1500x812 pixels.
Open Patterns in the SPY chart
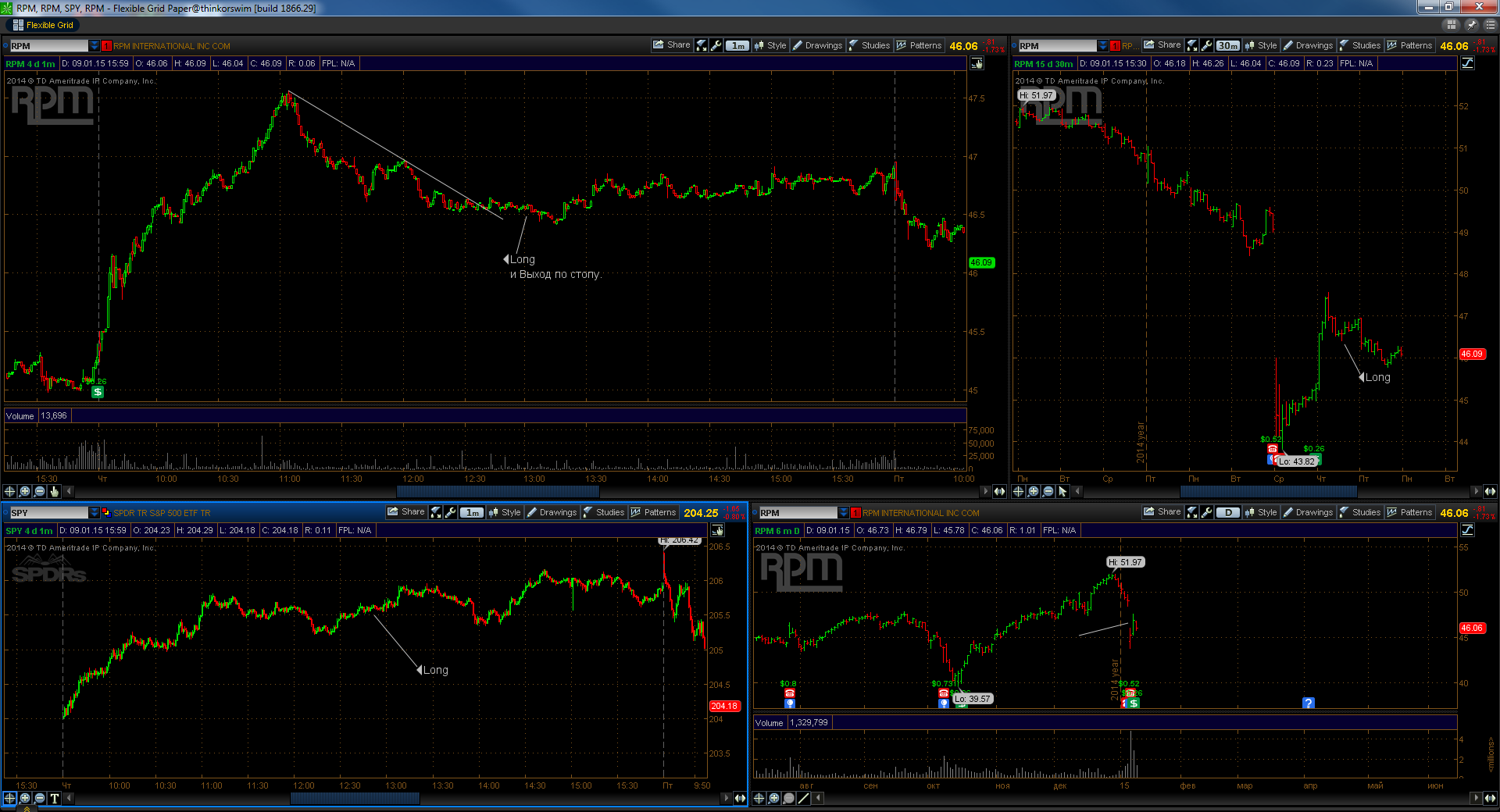click(x=653, y=512)
